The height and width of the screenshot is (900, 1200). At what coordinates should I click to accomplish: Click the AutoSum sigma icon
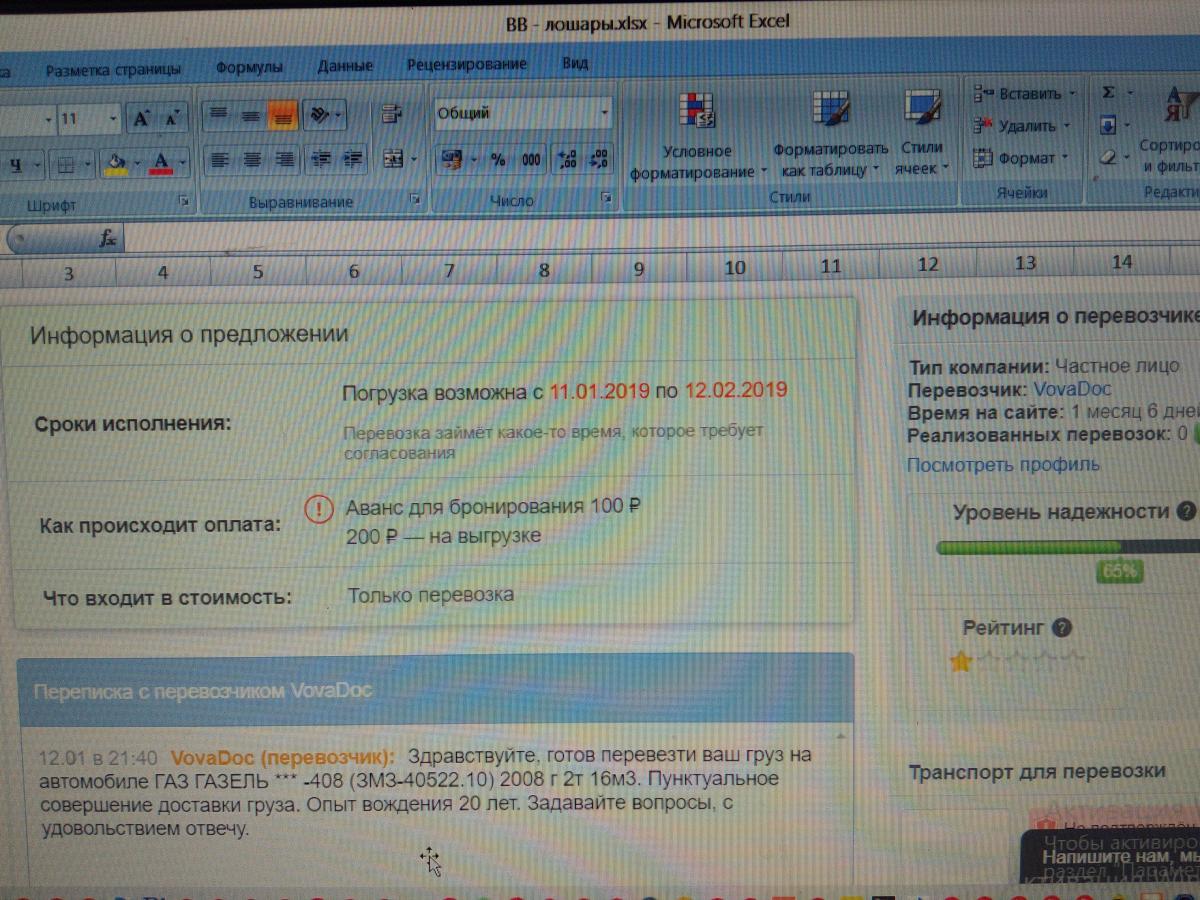click(1108, 92)
